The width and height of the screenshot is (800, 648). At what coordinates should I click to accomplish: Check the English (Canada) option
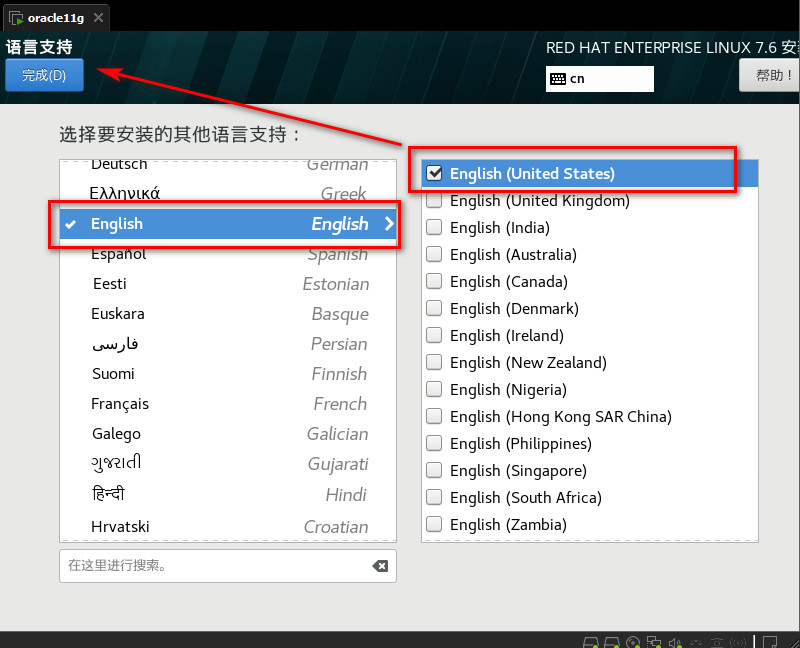[434, 282]
